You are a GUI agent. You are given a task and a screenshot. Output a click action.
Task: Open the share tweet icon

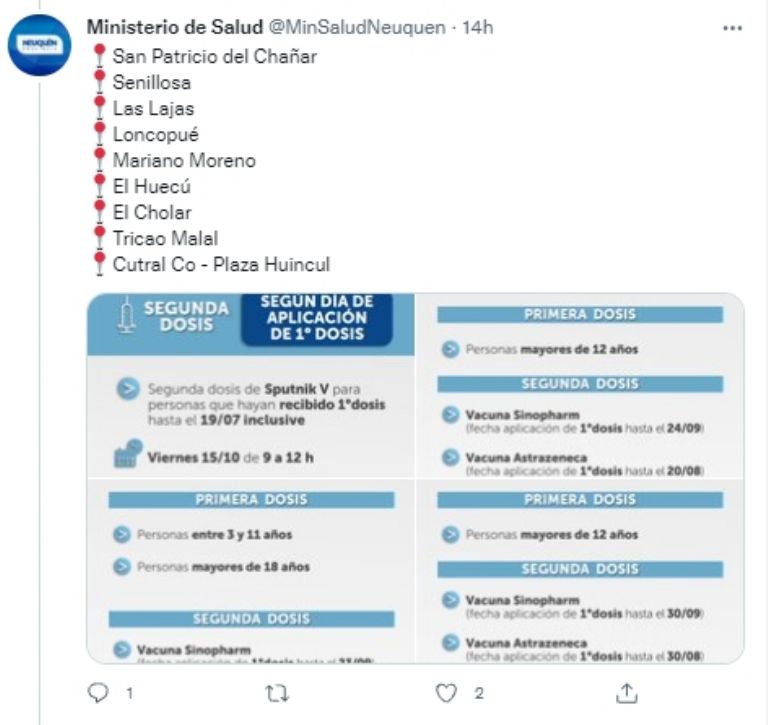click(626, 693)
